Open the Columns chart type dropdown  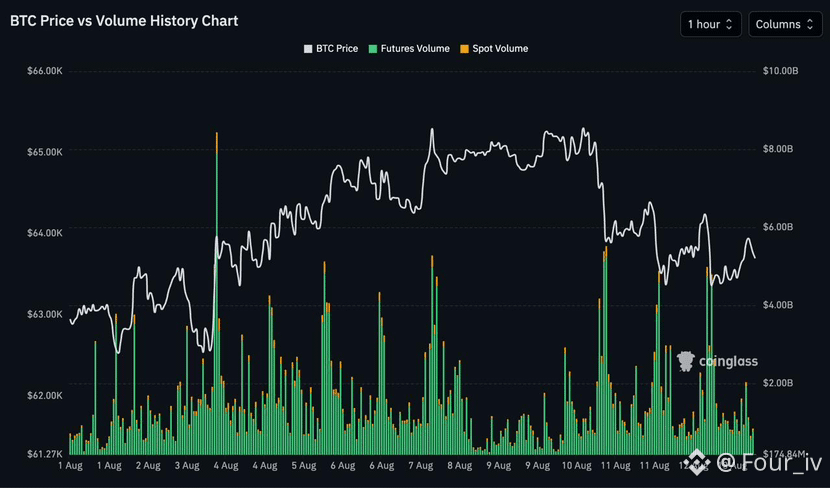(x=785, y=24)
